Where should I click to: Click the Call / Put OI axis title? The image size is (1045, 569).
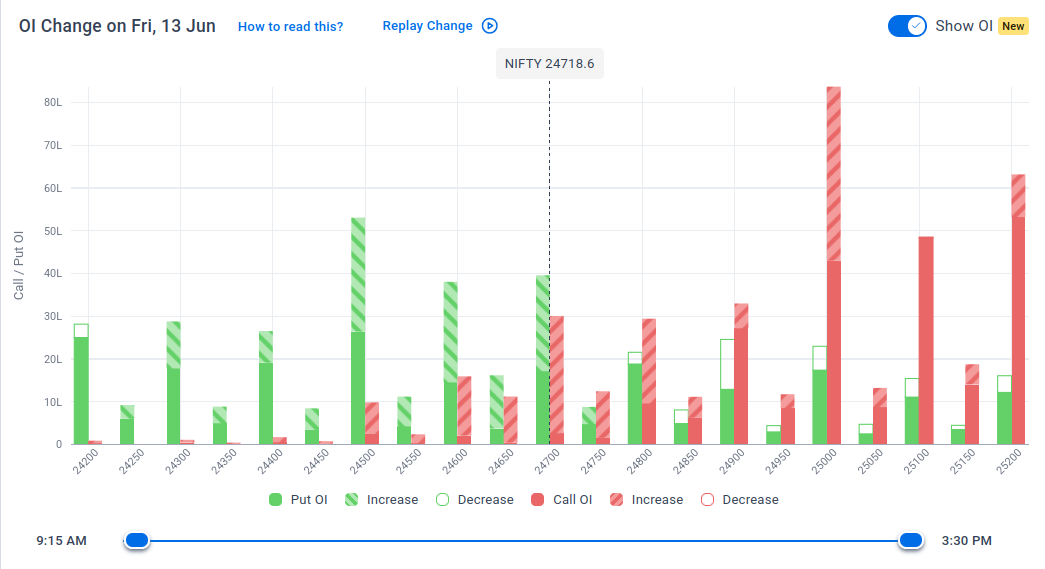(18, 265)
